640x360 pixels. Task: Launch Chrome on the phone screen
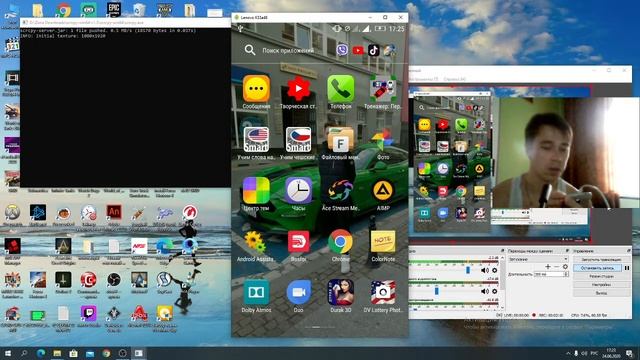pyautogui.click(x=340, y=242)
